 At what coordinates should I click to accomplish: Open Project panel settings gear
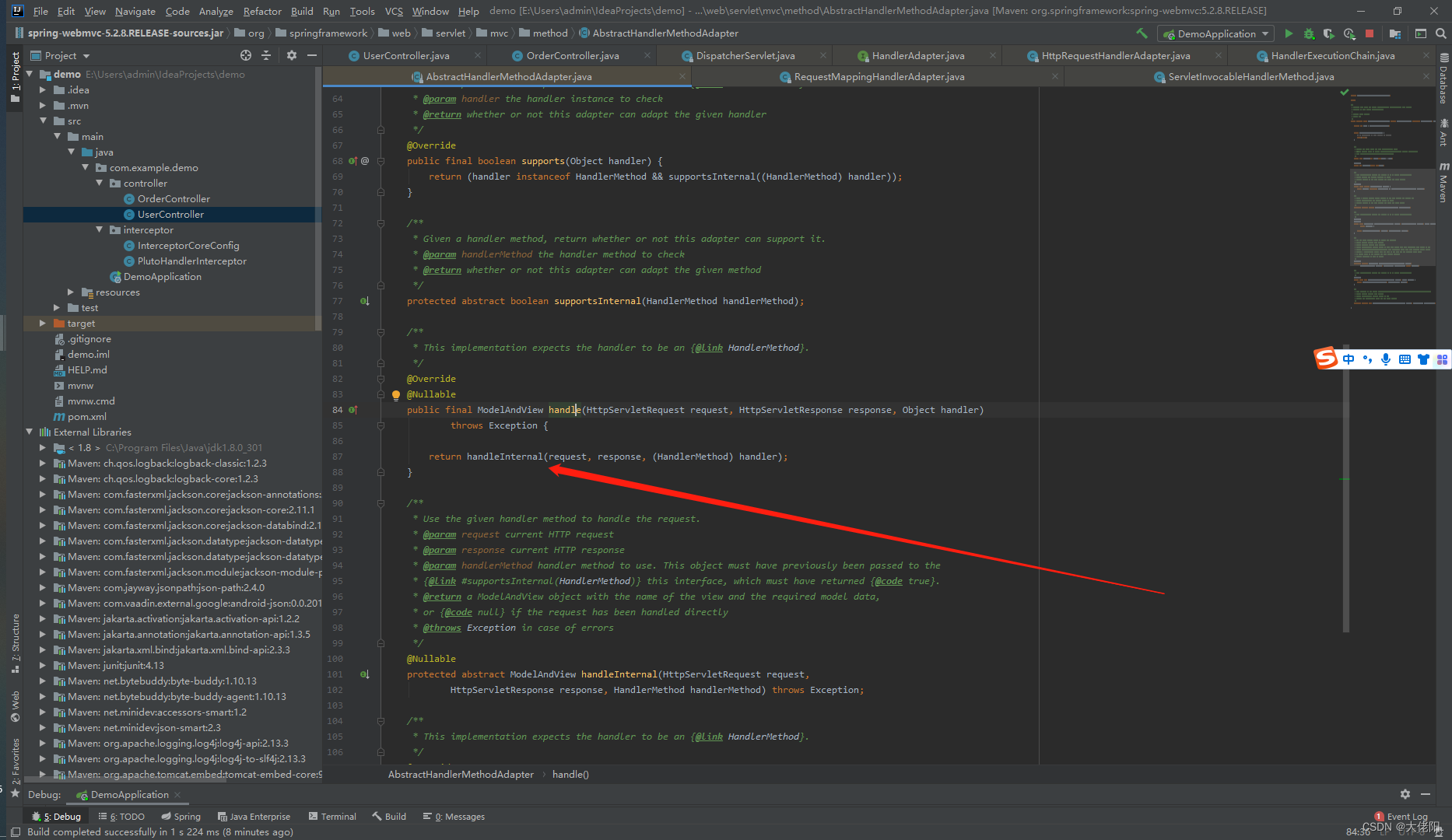292,55
